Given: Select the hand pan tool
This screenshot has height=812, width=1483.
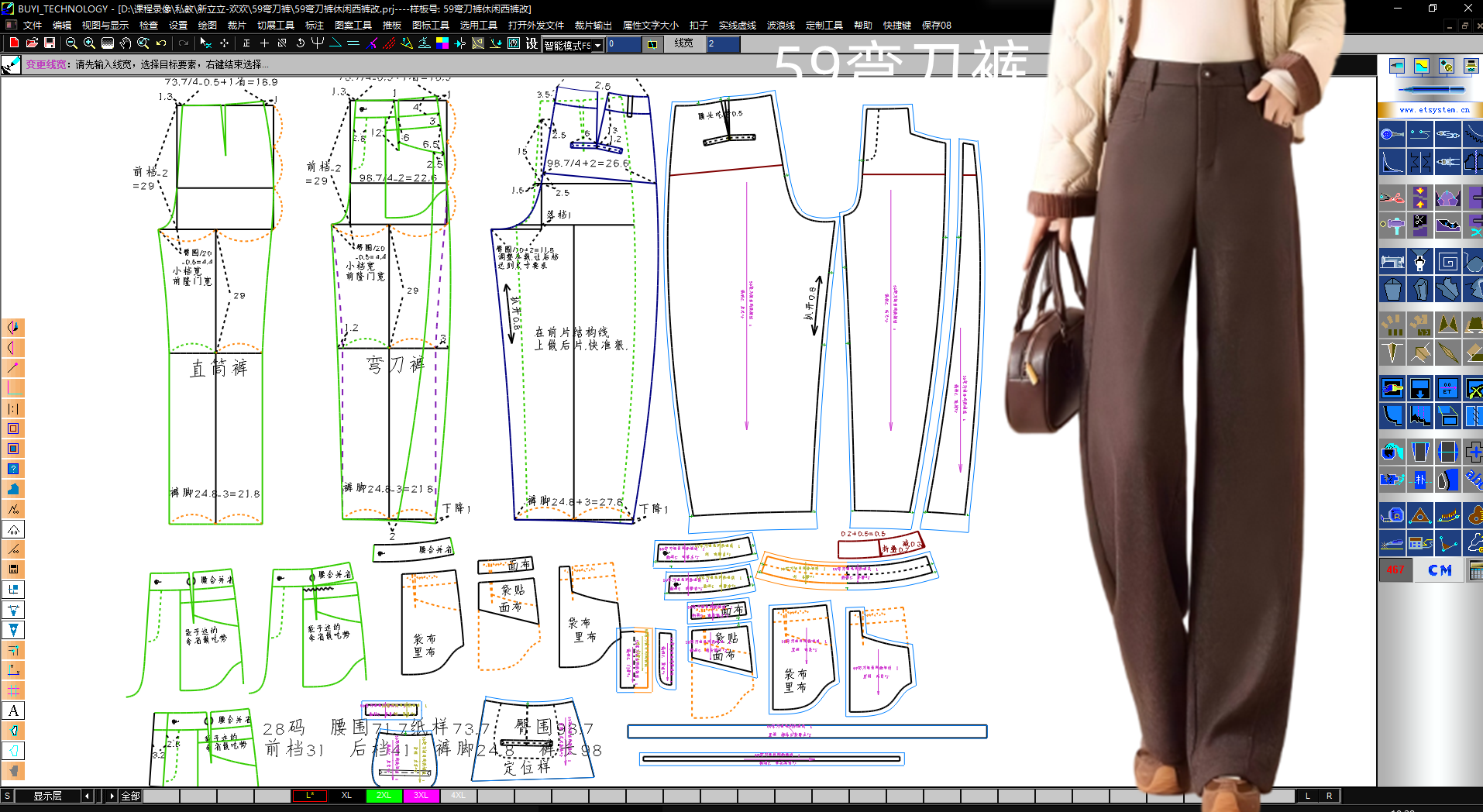Looking at the screenshot, I should 125,43.
